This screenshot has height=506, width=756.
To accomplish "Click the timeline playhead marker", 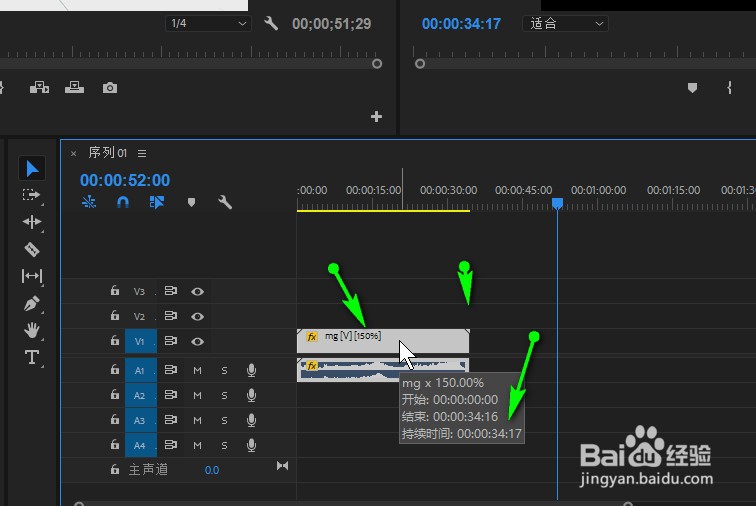I will click(557, 203).
